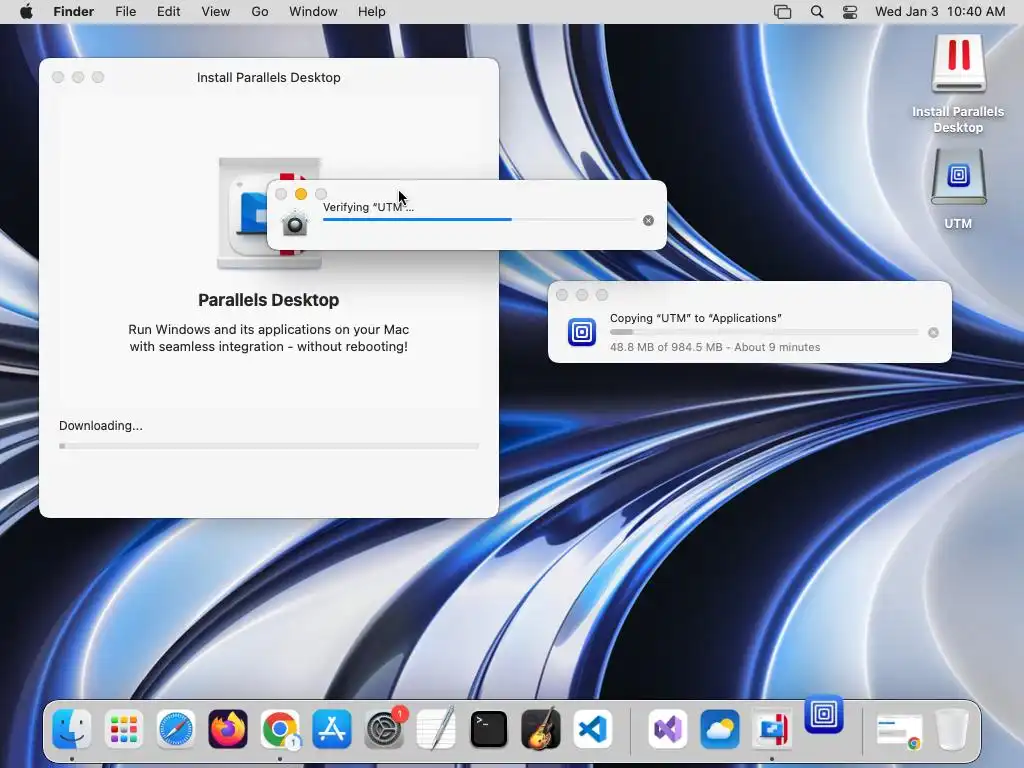Click the Stage Manager icon in menu bar
Viewport: 1024px width, 768px height.
point(782,12)
